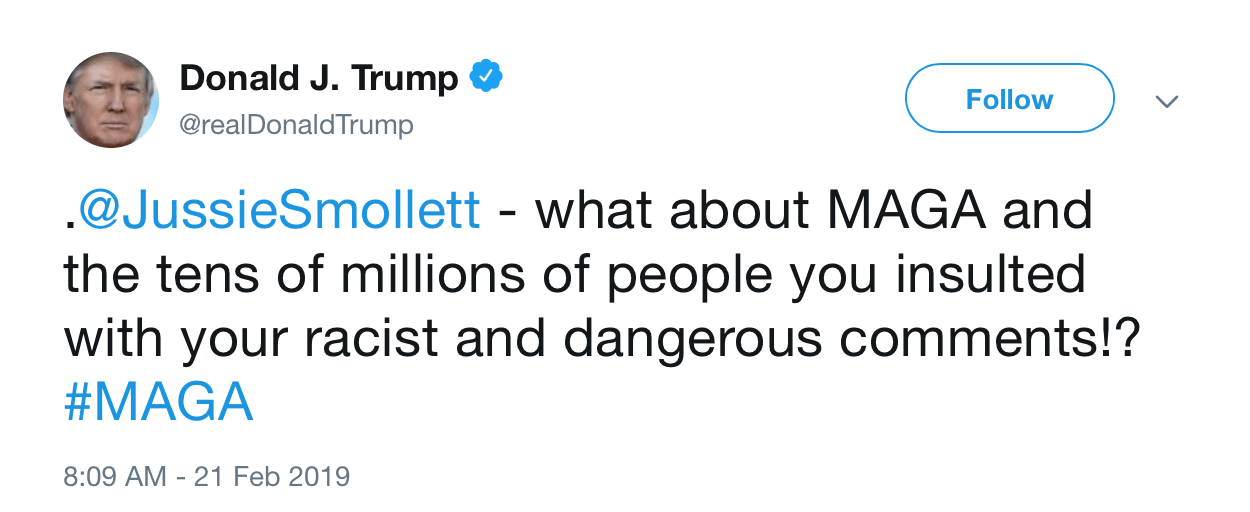1250x512 pixels.
Task: Open the profile avatar photo
Action: click(111, 100)
